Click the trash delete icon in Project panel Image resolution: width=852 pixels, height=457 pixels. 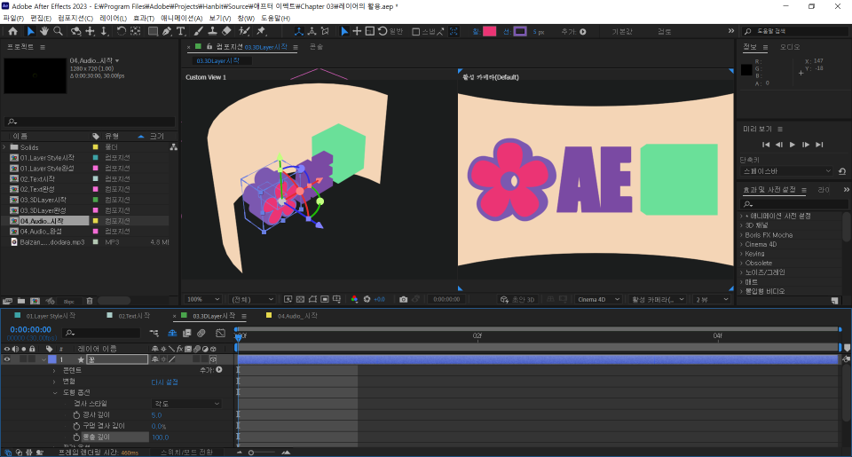(90, 301)
